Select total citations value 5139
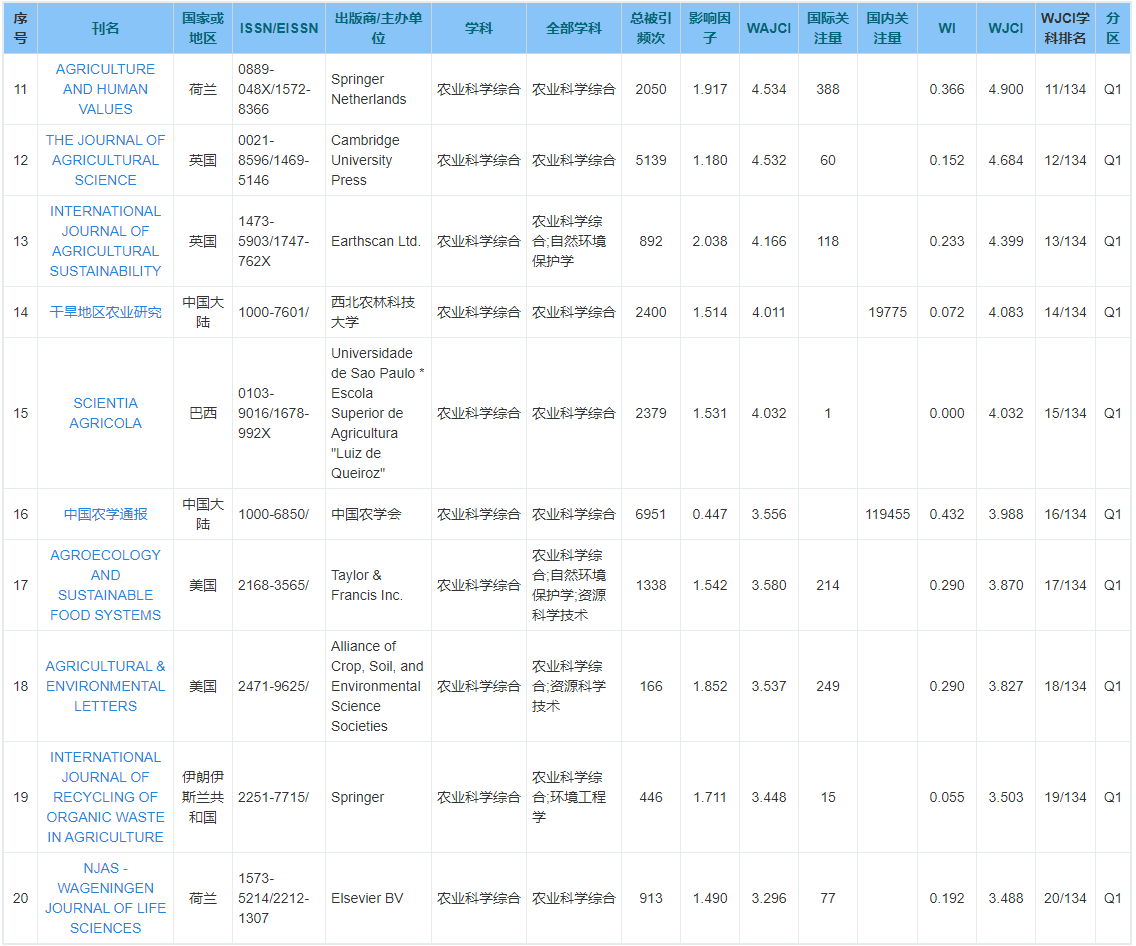Screen dimensions: 1136x946 651,160
